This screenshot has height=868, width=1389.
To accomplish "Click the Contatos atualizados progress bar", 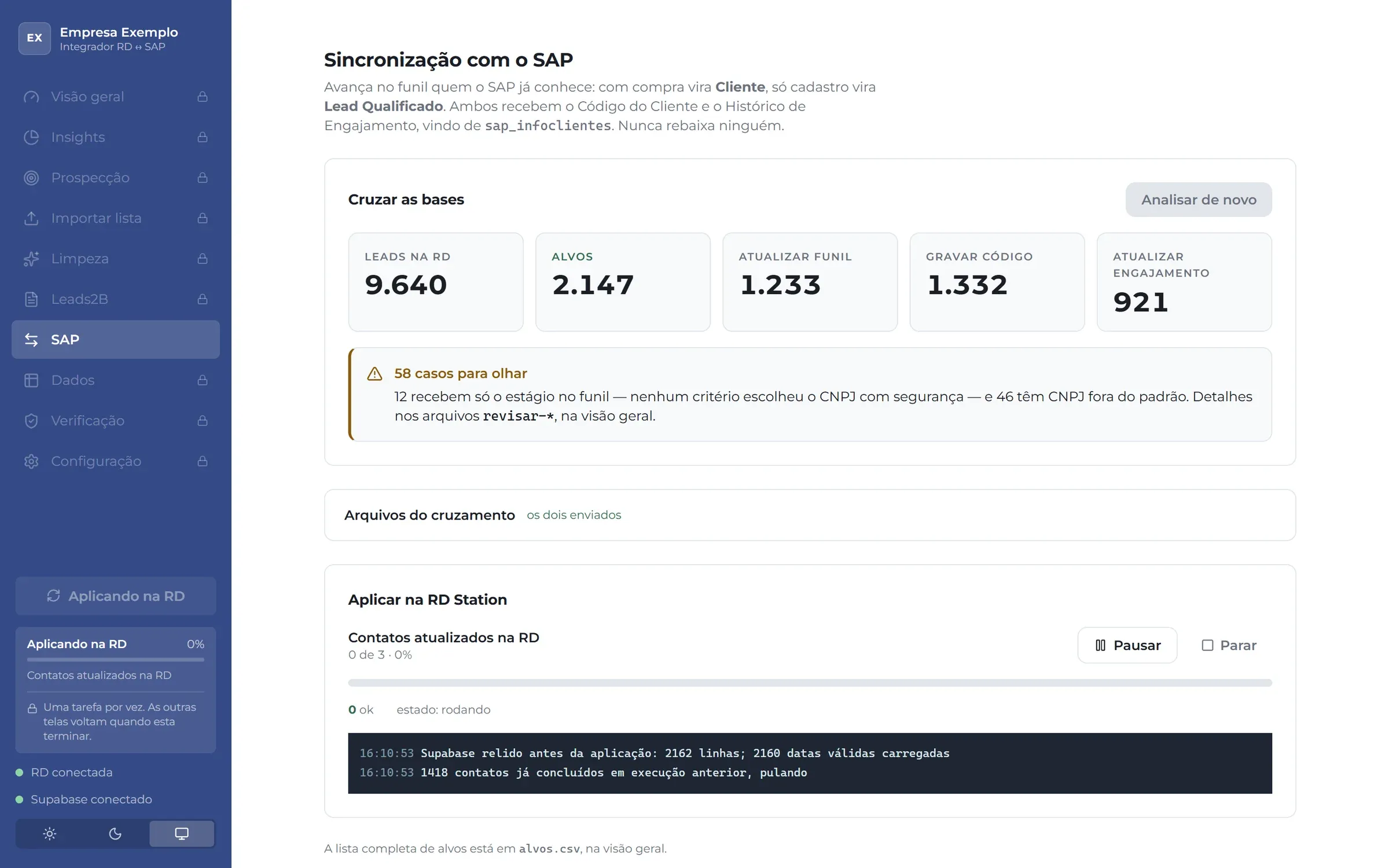I will 810,683.
